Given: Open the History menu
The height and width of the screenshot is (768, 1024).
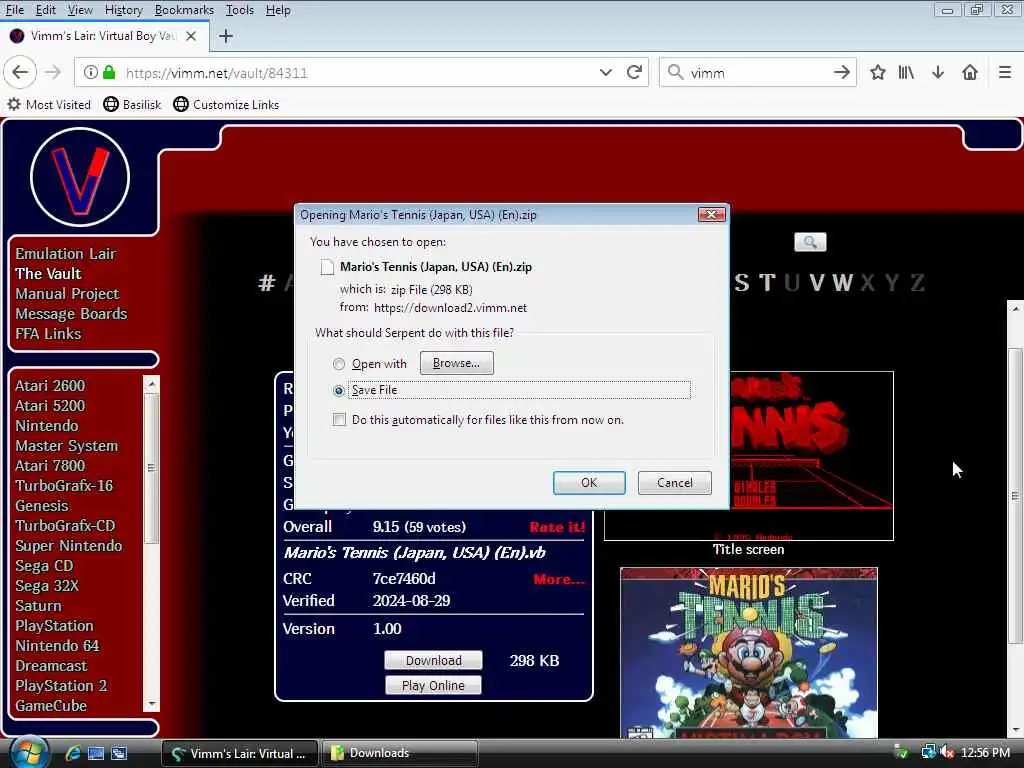Looking at the screenshot, I should [123, 10].
